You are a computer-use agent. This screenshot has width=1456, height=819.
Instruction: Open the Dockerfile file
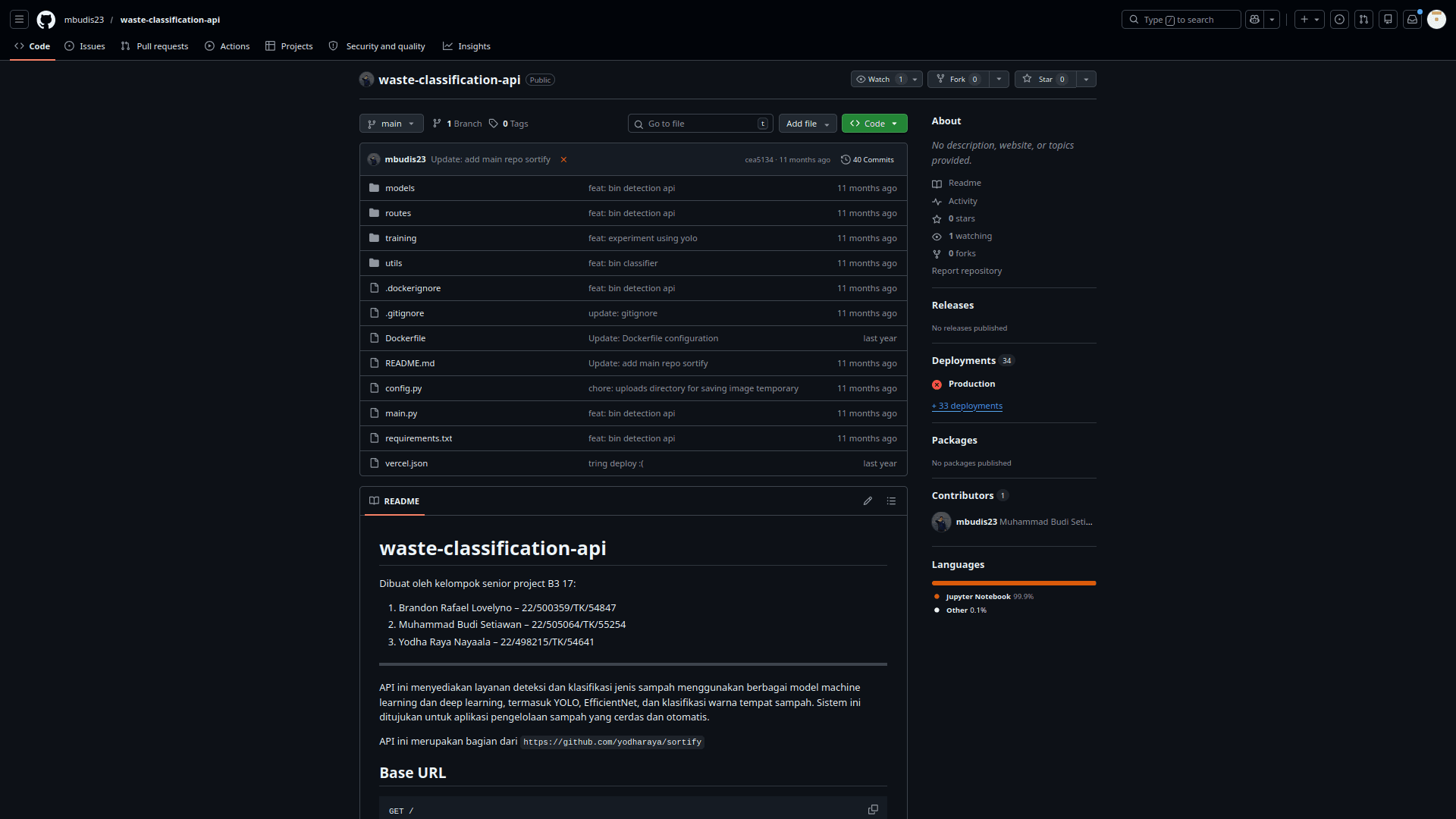click(x=405, y=338)
